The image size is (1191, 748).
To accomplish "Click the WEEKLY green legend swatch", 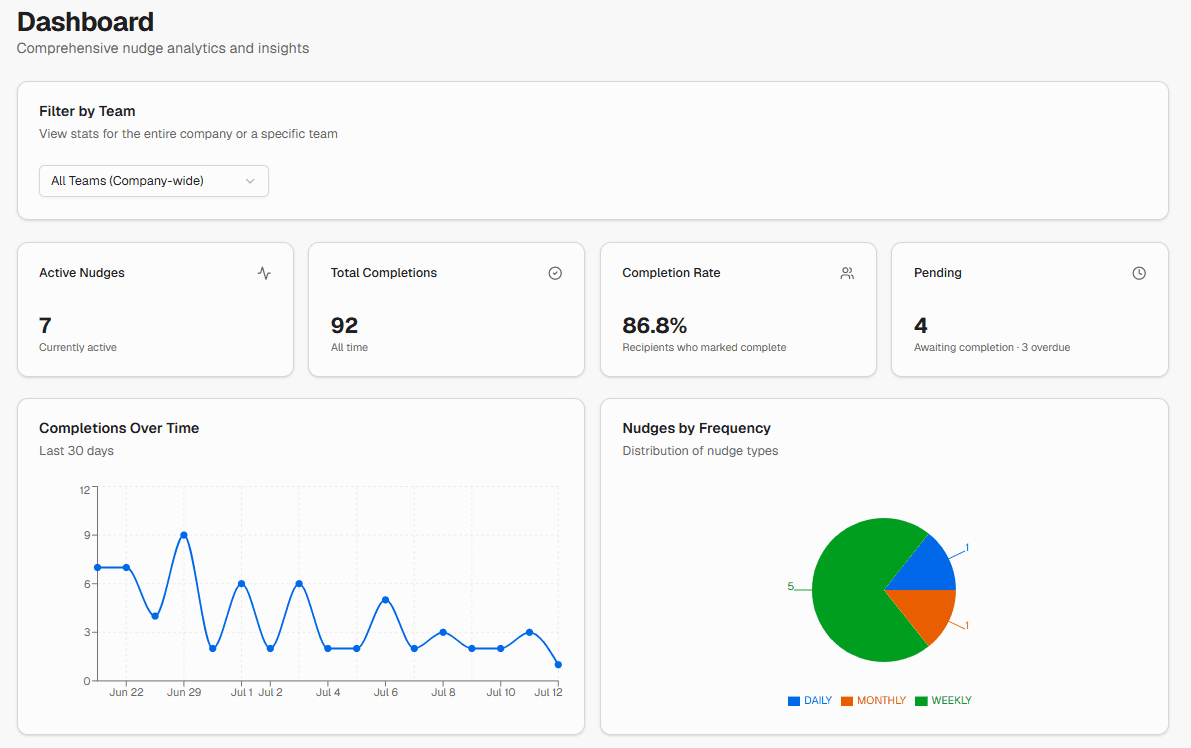I will pyautogui.click(x=921, y=701).
